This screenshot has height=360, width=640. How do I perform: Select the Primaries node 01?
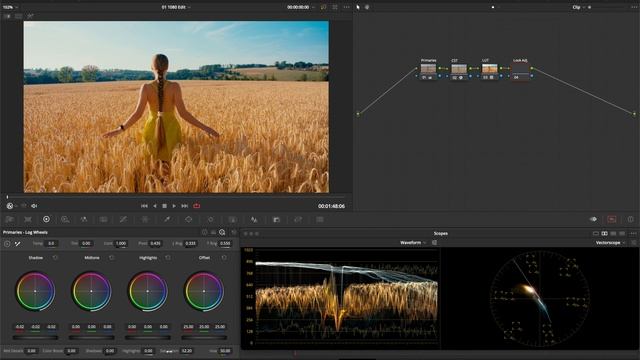(x=428, y=71)
